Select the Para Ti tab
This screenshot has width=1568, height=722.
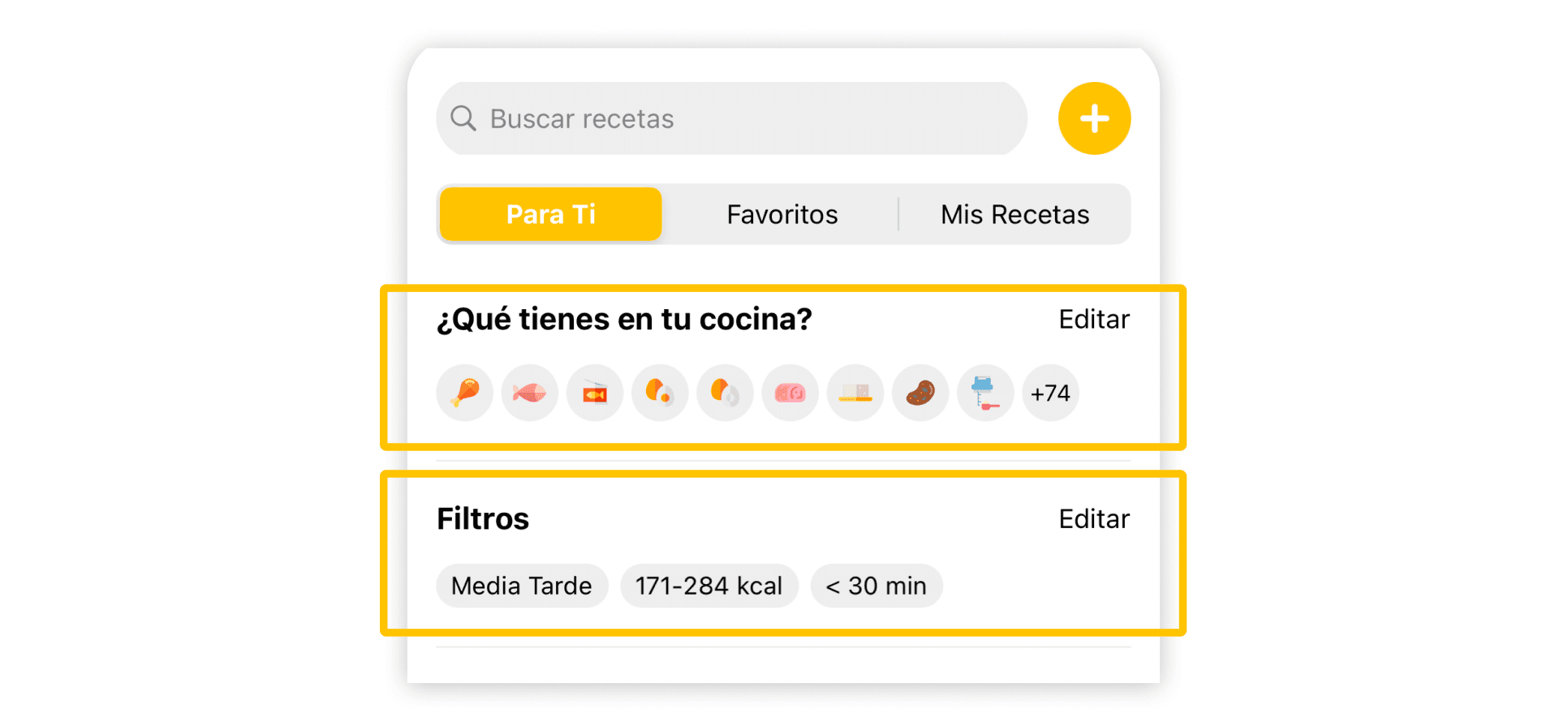tap(549, 214)
